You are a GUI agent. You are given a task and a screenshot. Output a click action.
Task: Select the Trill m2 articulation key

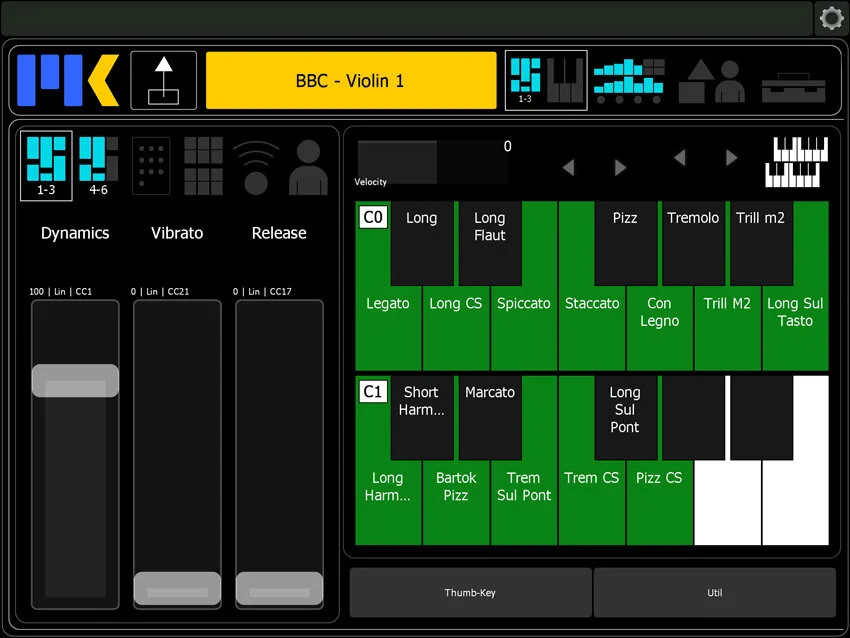click(761, 243)
